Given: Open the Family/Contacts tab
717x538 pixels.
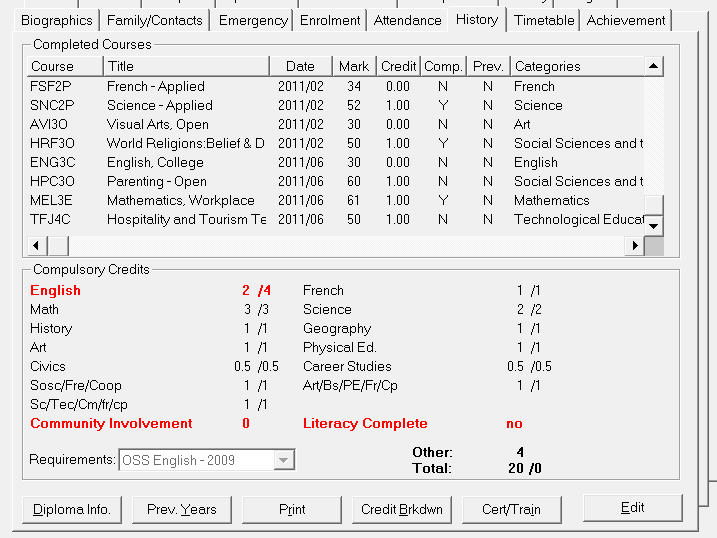Looking at the screenshot, I should point(154,20).
